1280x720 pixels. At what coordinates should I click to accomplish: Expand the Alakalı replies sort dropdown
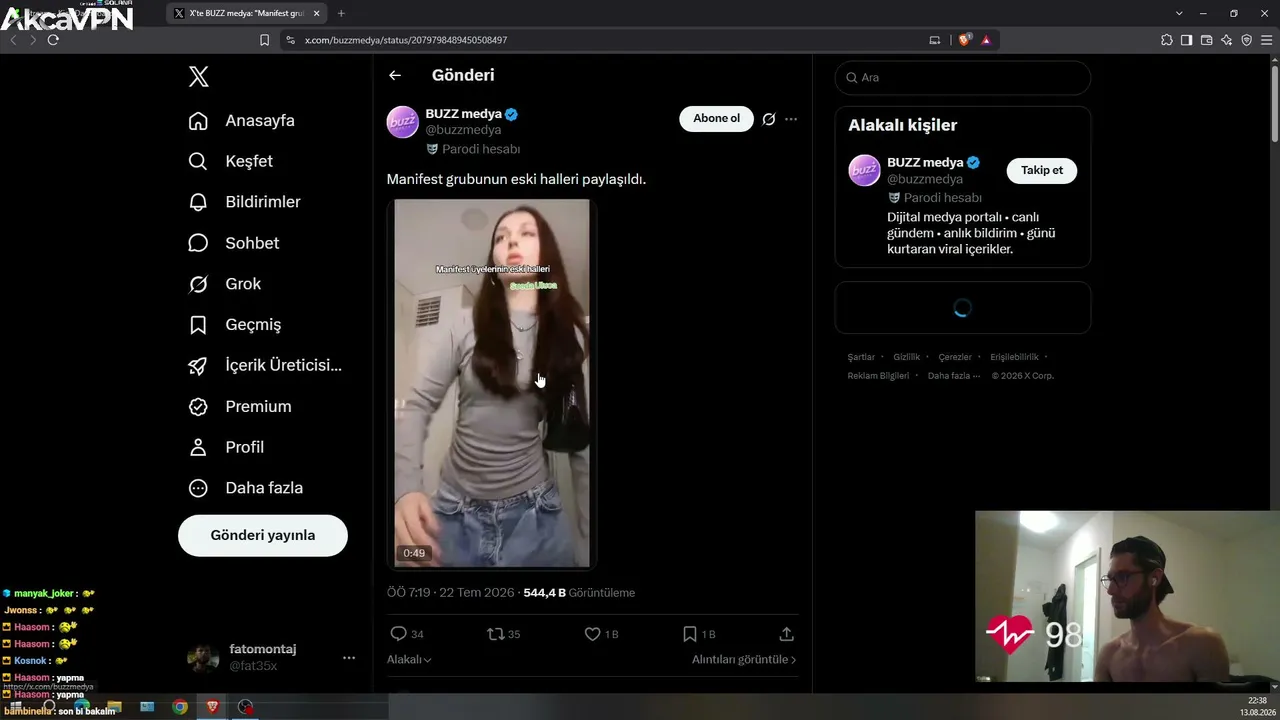409,660
